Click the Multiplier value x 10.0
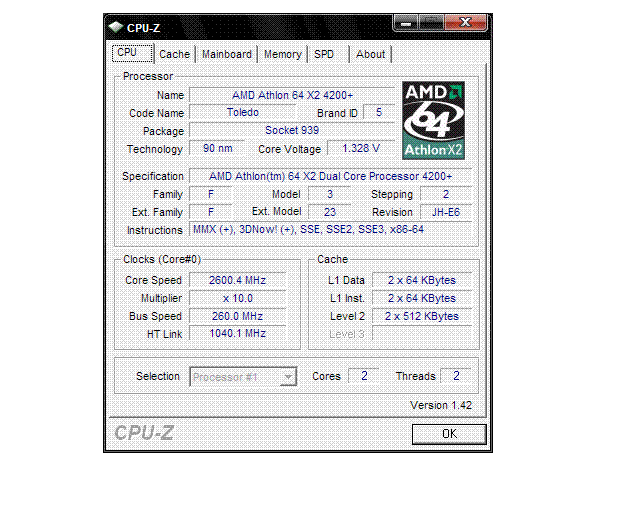Image resolution: width=640 pixels, height=512 pixels. (238, 298)
